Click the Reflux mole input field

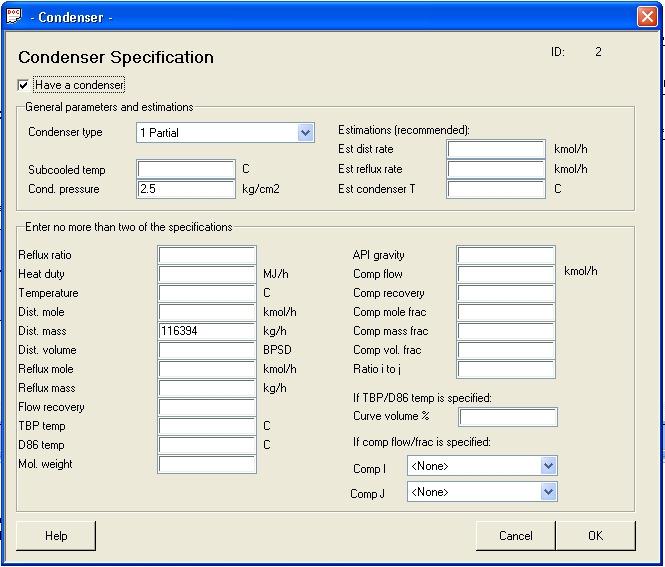coord(207,369)
